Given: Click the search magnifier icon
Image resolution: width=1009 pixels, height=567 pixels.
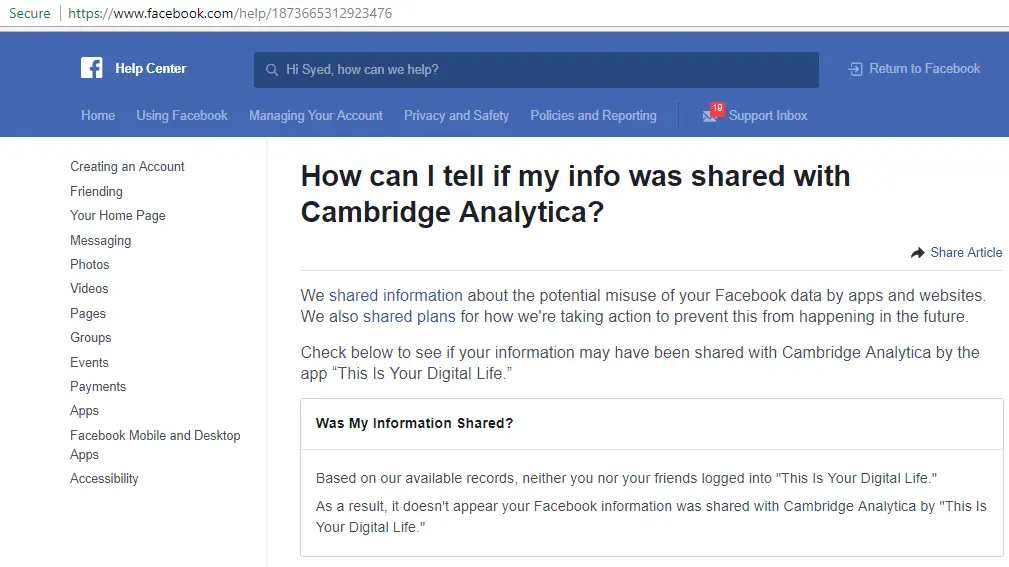Looking at the screenshot, I should tap(272, 70).
